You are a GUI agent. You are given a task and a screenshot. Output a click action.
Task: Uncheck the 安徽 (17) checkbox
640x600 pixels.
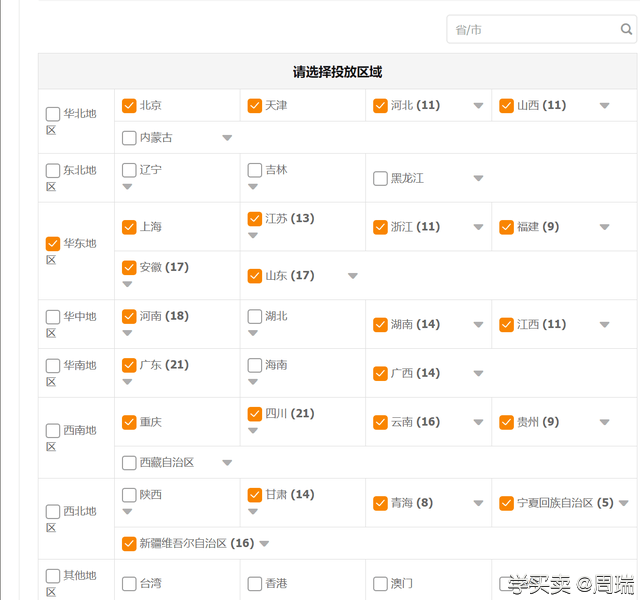point(129,267)
